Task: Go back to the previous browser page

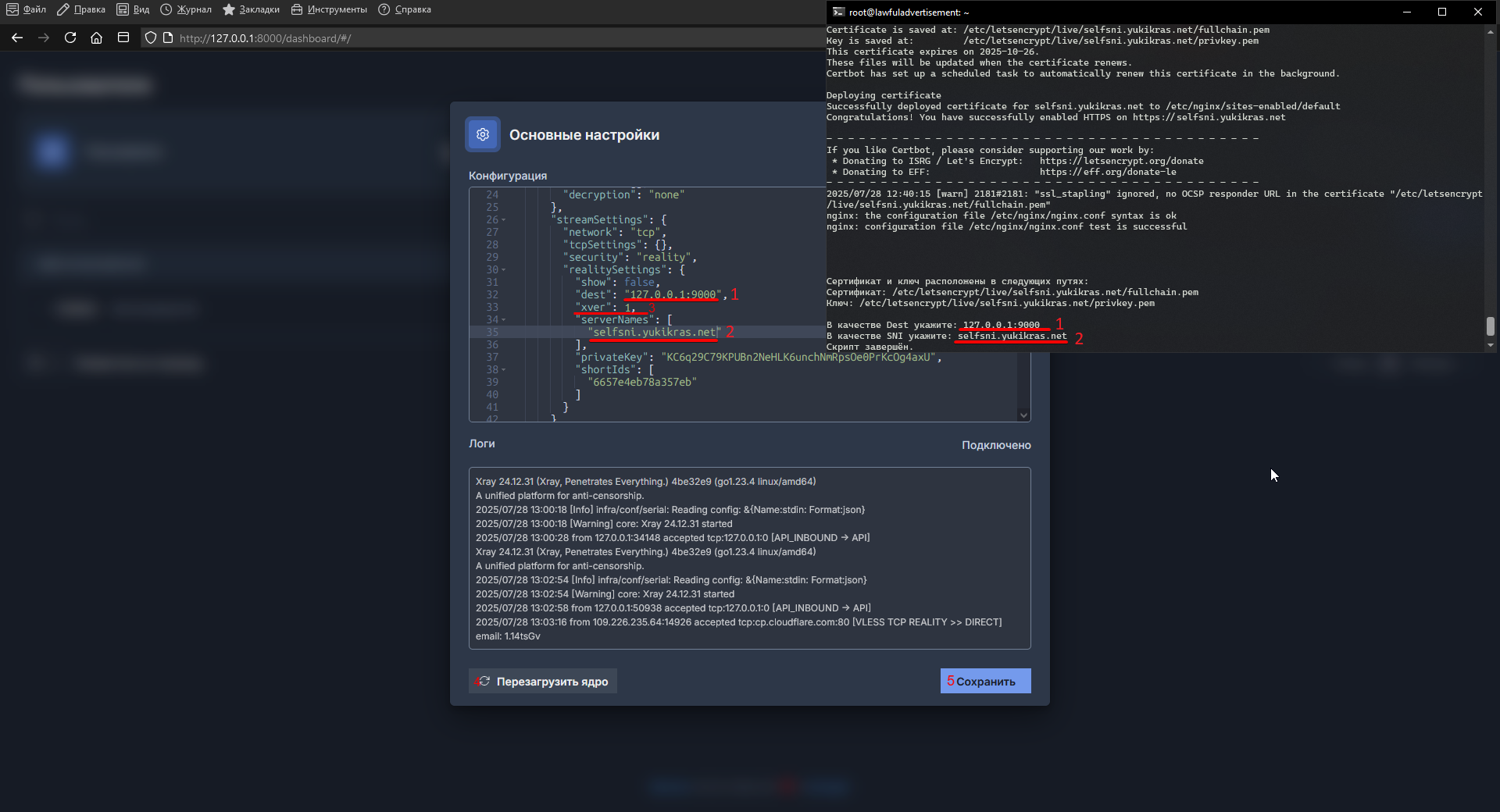Action: click(x=17, y=37)
